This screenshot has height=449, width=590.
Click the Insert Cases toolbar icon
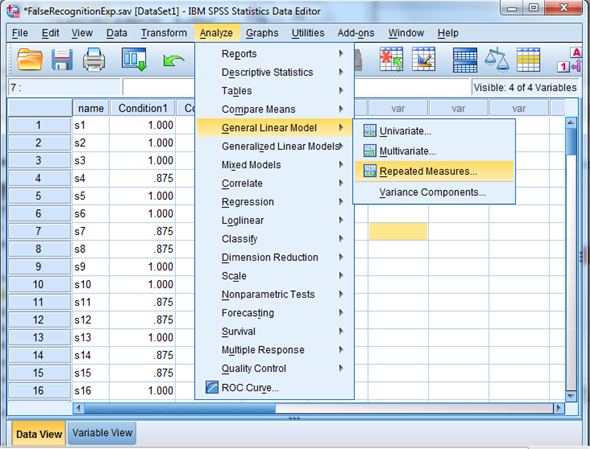(x=391, y=59)
